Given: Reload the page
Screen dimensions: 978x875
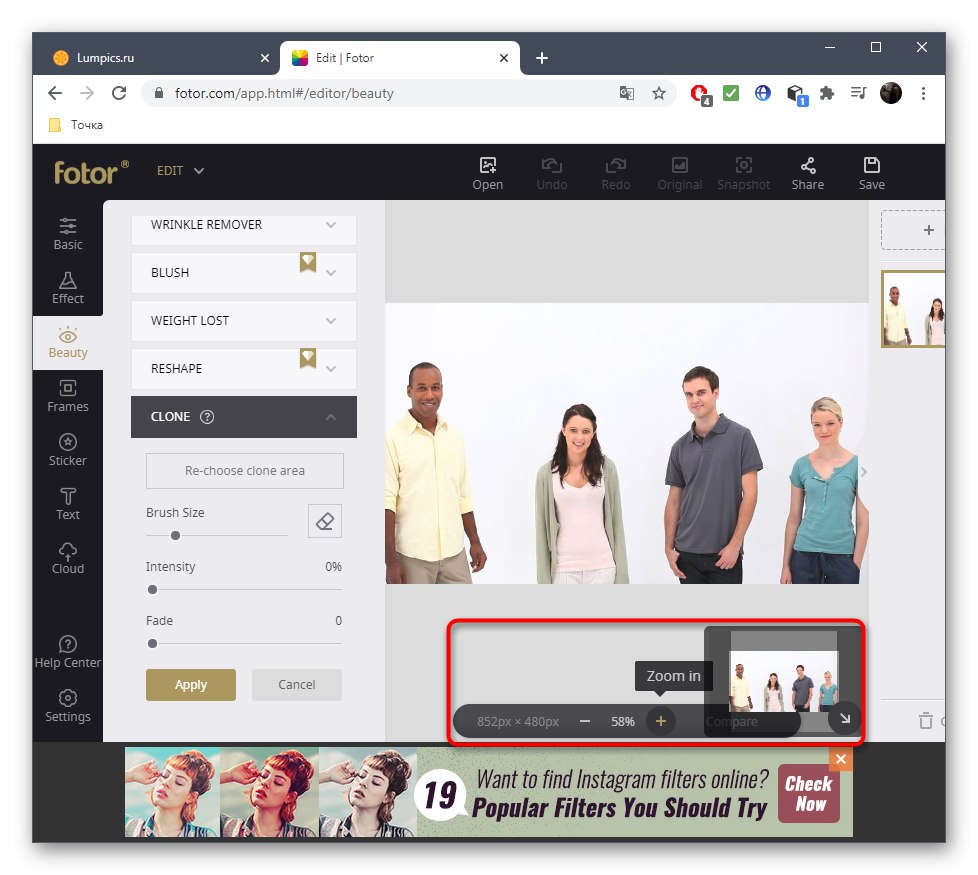Looking at the screenshot, I should (119, 93).
